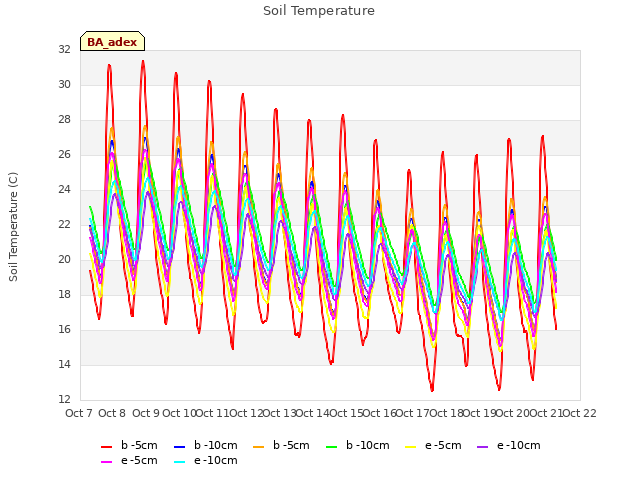The image size is (640, 480).
Task: Toggle 'e -10cm' label next to cyan swatch
Action: point(216,460)
